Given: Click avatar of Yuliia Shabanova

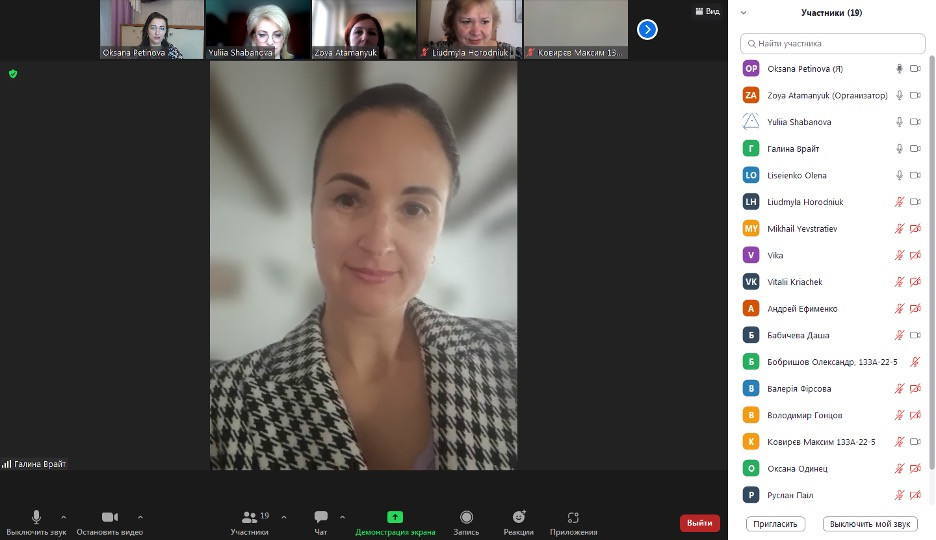Looking at the screenshot, I should click(x=751, y=122).
